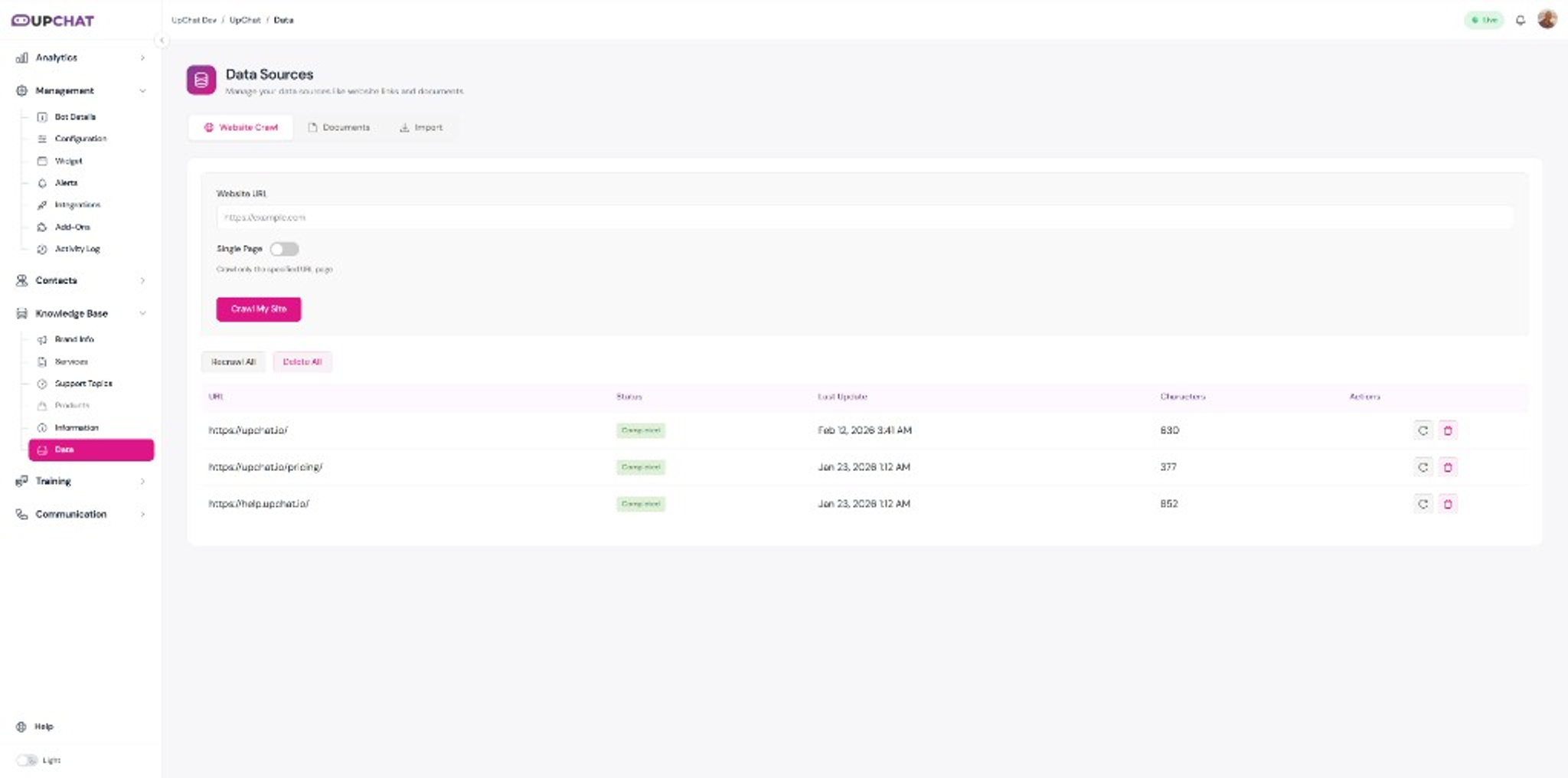Click the Analytics chart icon

click(21, 57)
